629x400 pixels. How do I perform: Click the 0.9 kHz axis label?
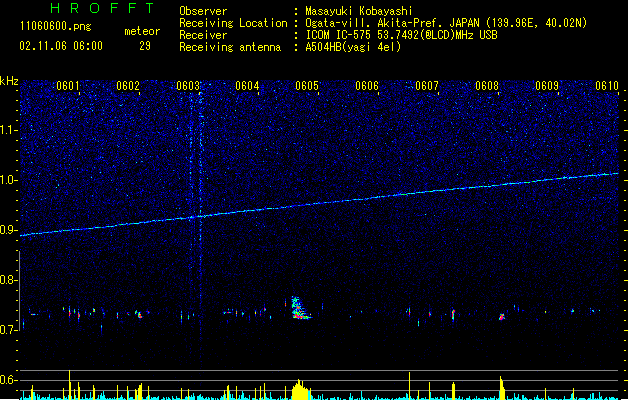coord(9,230)
